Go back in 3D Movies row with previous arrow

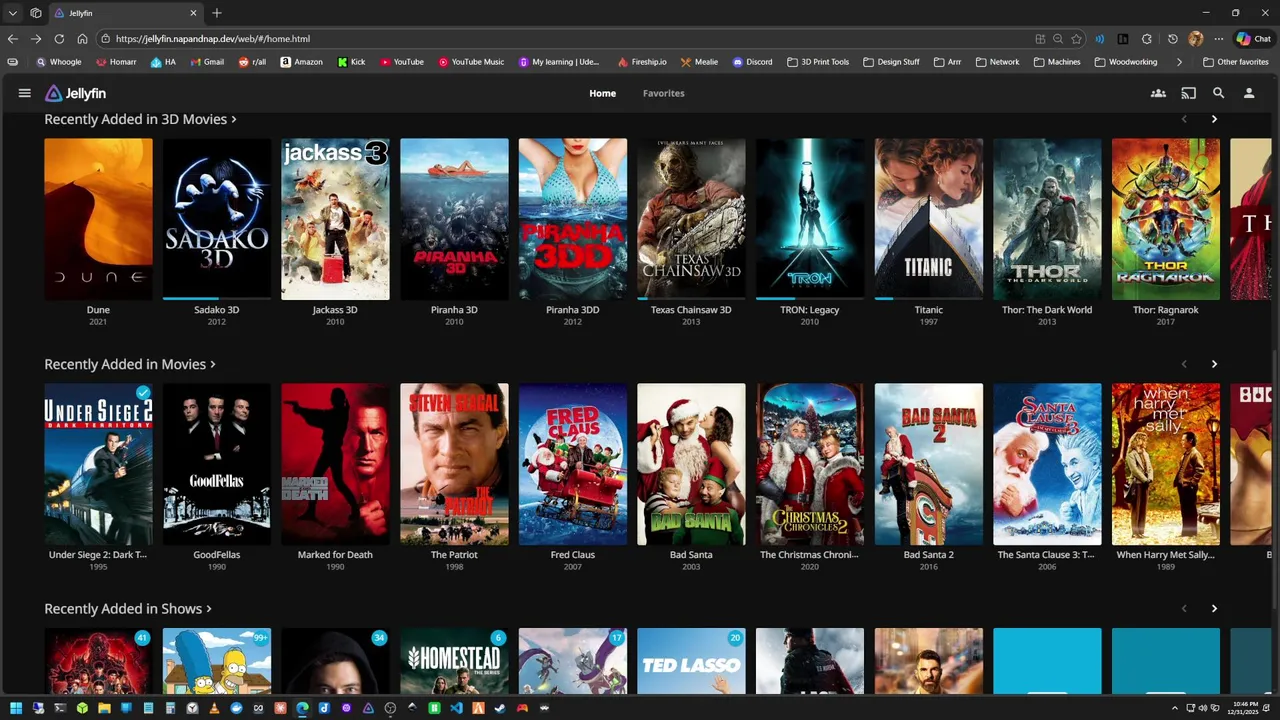pyautogui.click(x=1184, y=119)
